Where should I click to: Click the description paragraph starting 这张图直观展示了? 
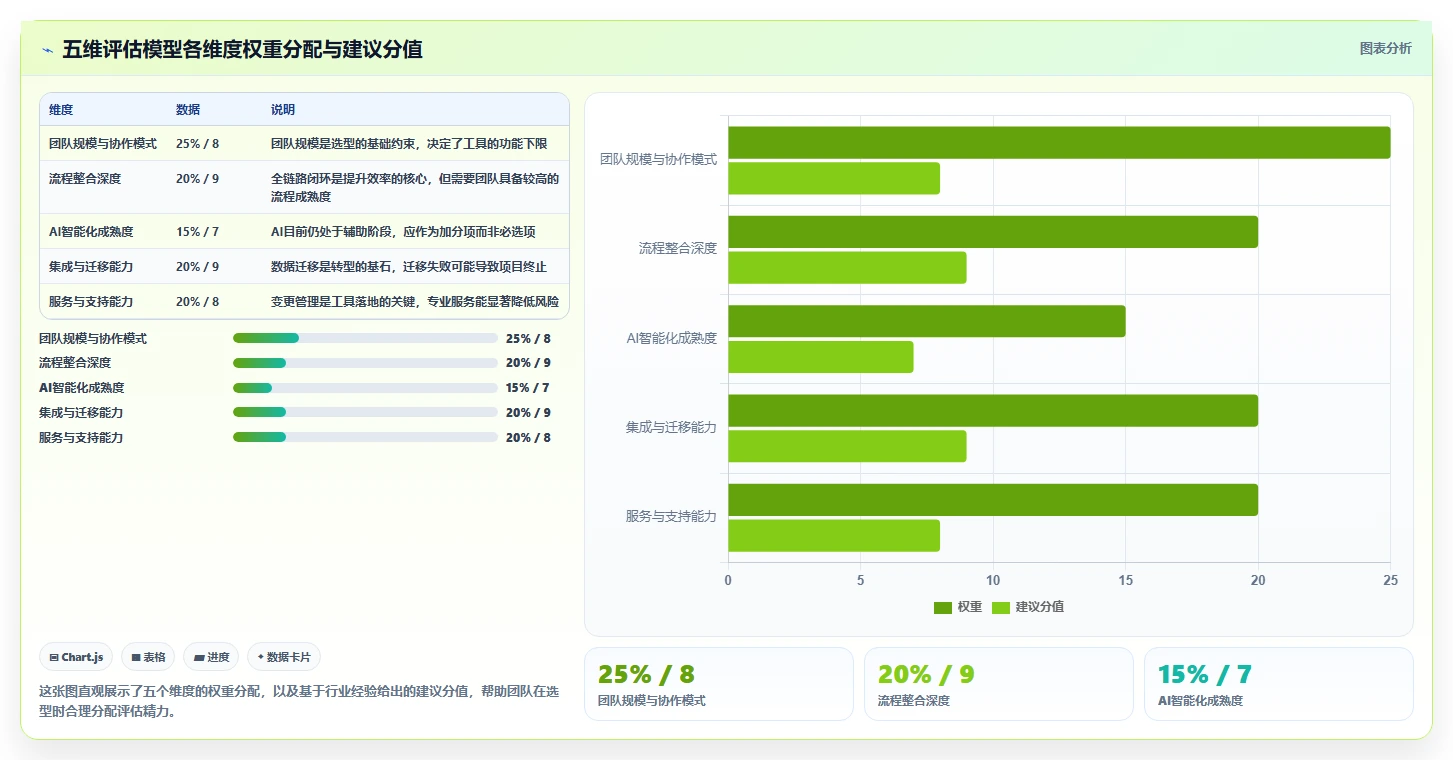pyautogui.click(x=299, y=701)
